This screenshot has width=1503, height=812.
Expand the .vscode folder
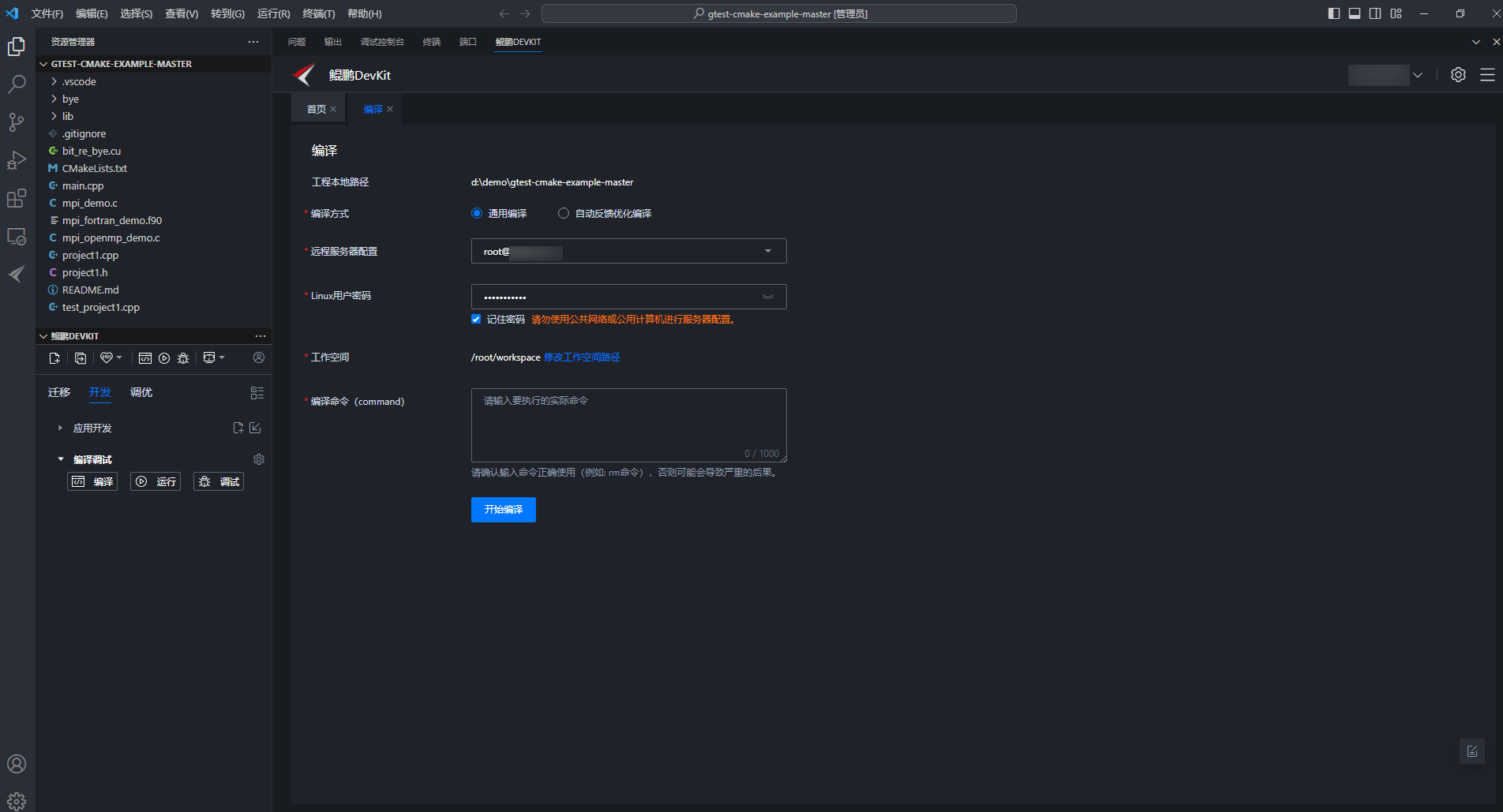coord(54,81)
